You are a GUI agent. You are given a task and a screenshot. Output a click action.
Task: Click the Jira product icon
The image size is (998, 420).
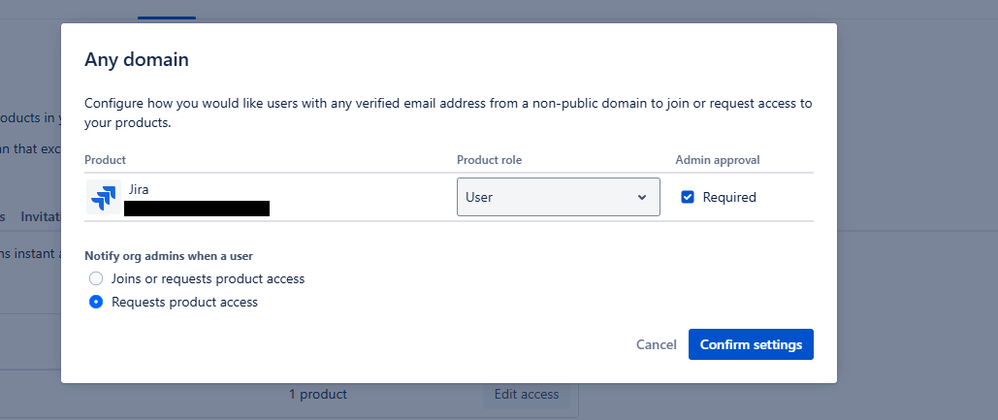(103, 197)
